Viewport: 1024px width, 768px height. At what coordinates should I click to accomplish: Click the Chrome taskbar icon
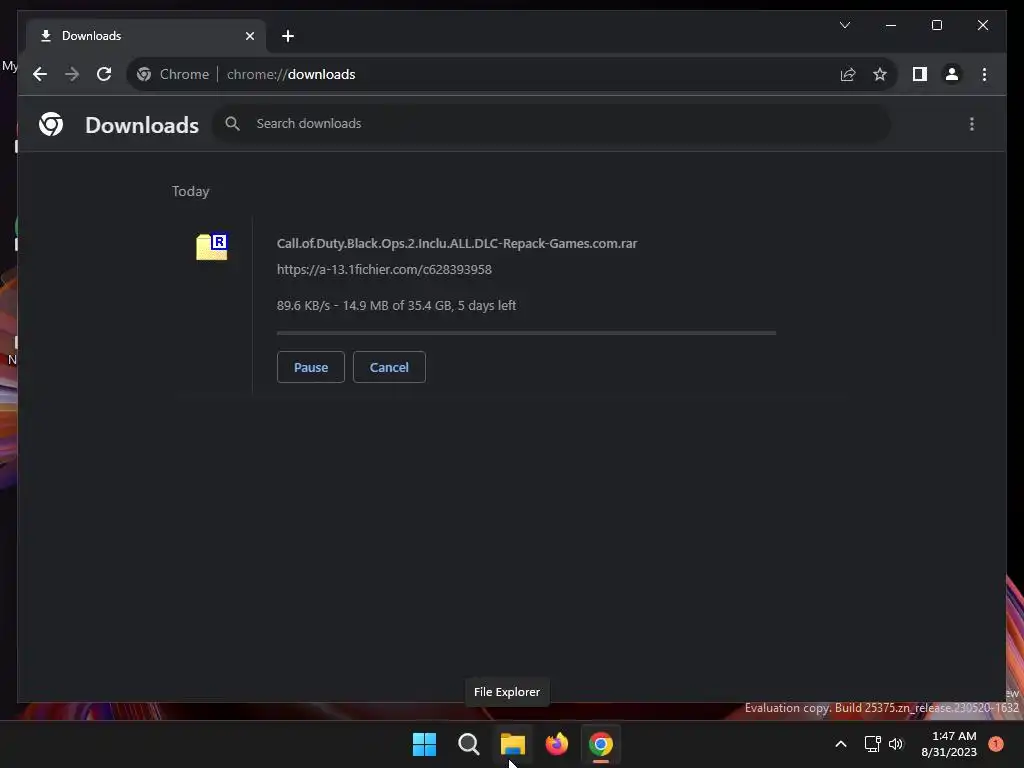click(x=601, y=744)
